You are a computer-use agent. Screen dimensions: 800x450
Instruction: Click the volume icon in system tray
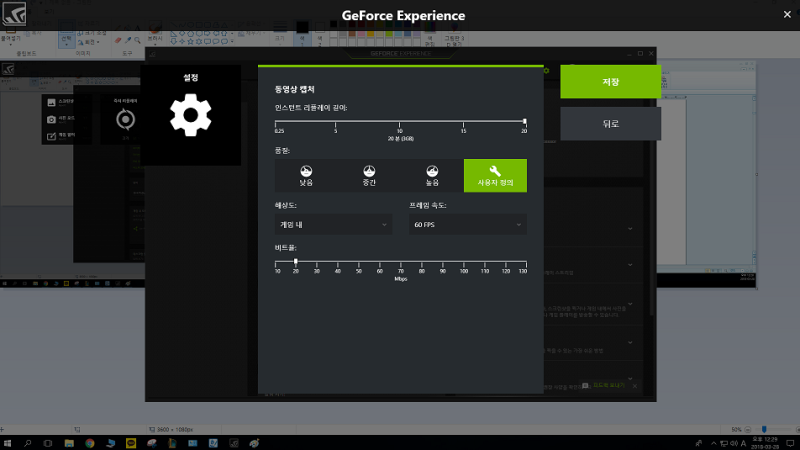coord(734,443)
